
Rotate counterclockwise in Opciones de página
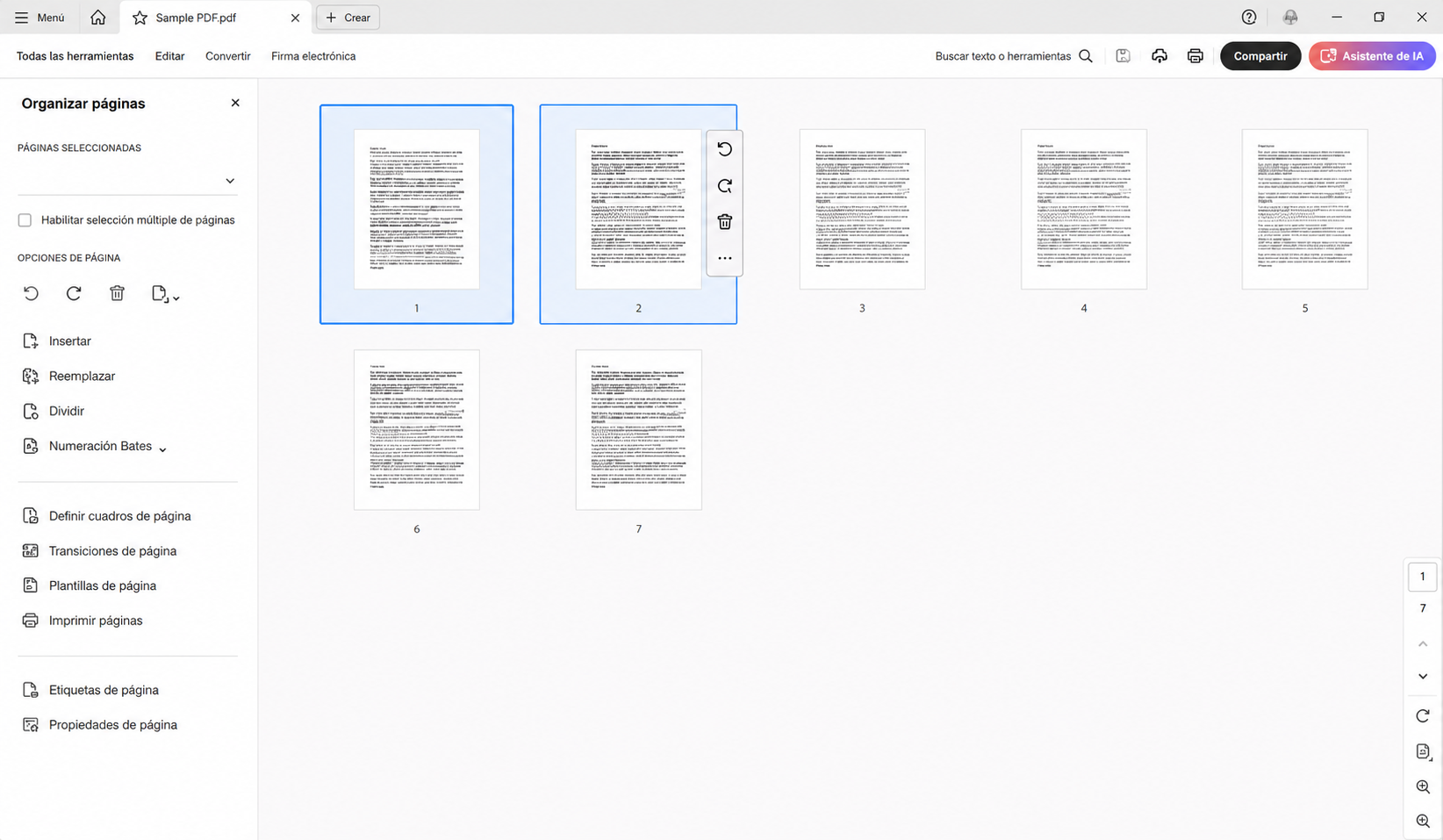31,294
